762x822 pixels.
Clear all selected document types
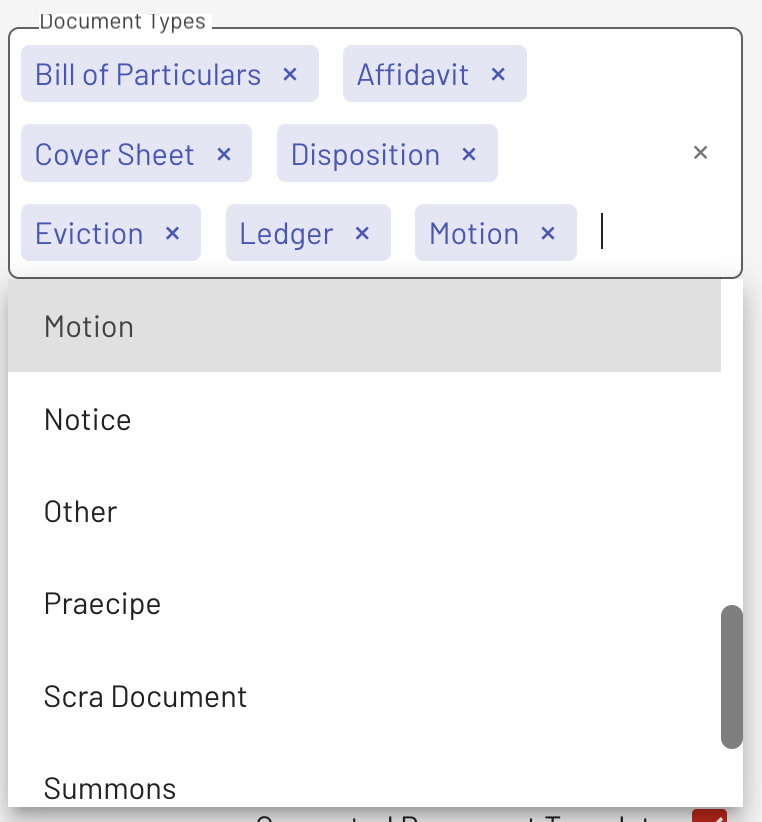pyautogui.click(x=700, y=153)
